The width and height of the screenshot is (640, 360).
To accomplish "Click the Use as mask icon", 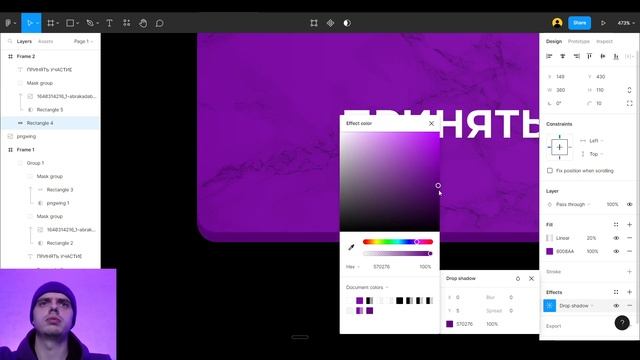I will (x=347, y=23).
